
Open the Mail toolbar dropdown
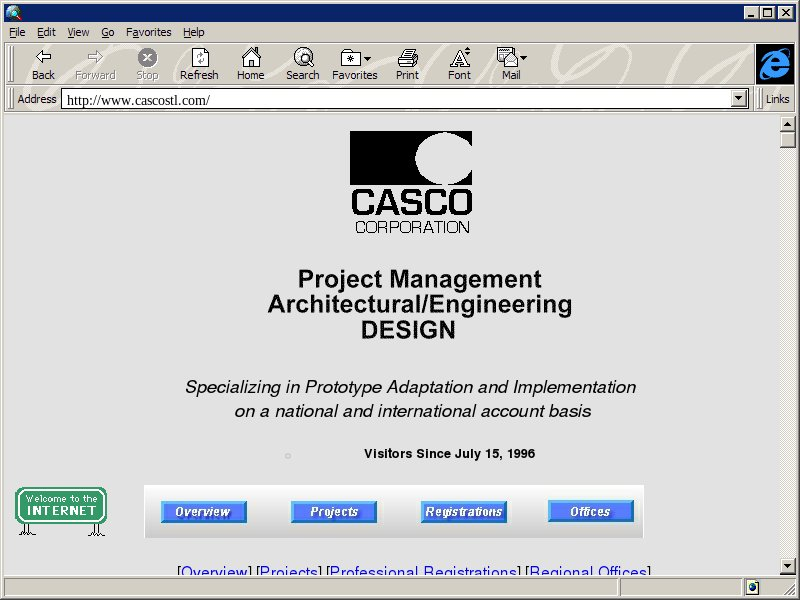pos(523,59)
